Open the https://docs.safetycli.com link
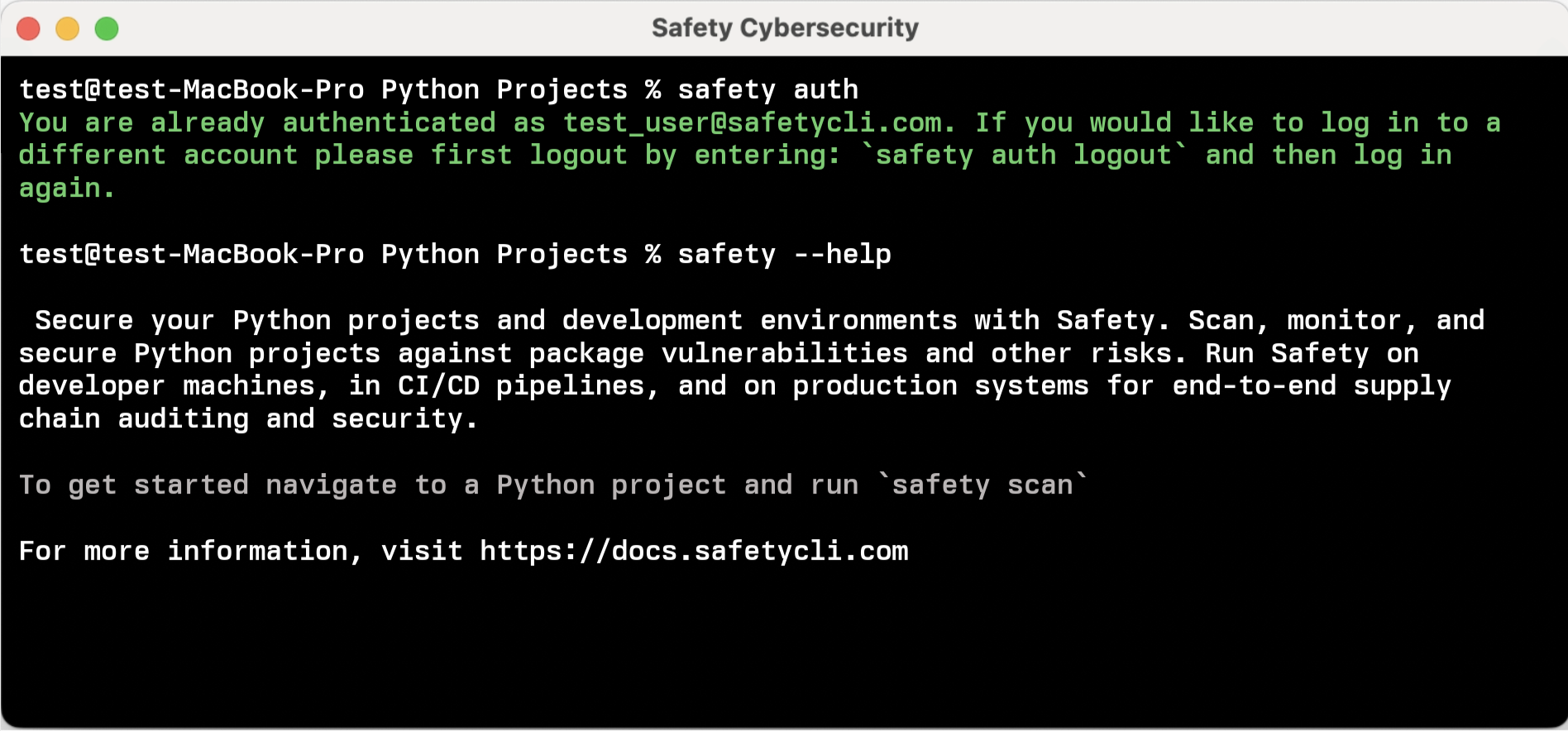1568x731 pixels. (694, 551)
